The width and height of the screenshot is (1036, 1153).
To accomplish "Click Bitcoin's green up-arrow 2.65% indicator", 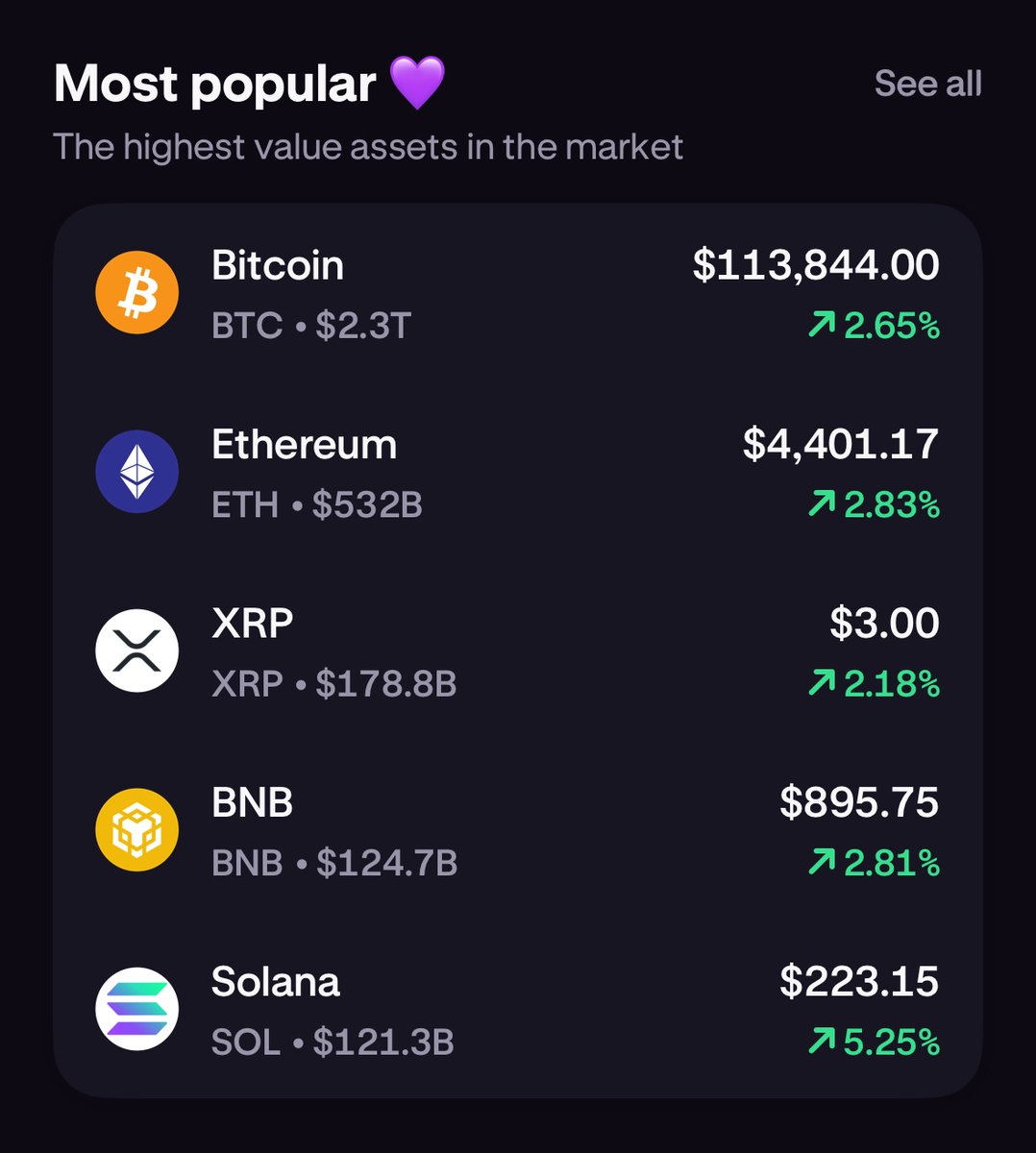I will coord(874,326).
